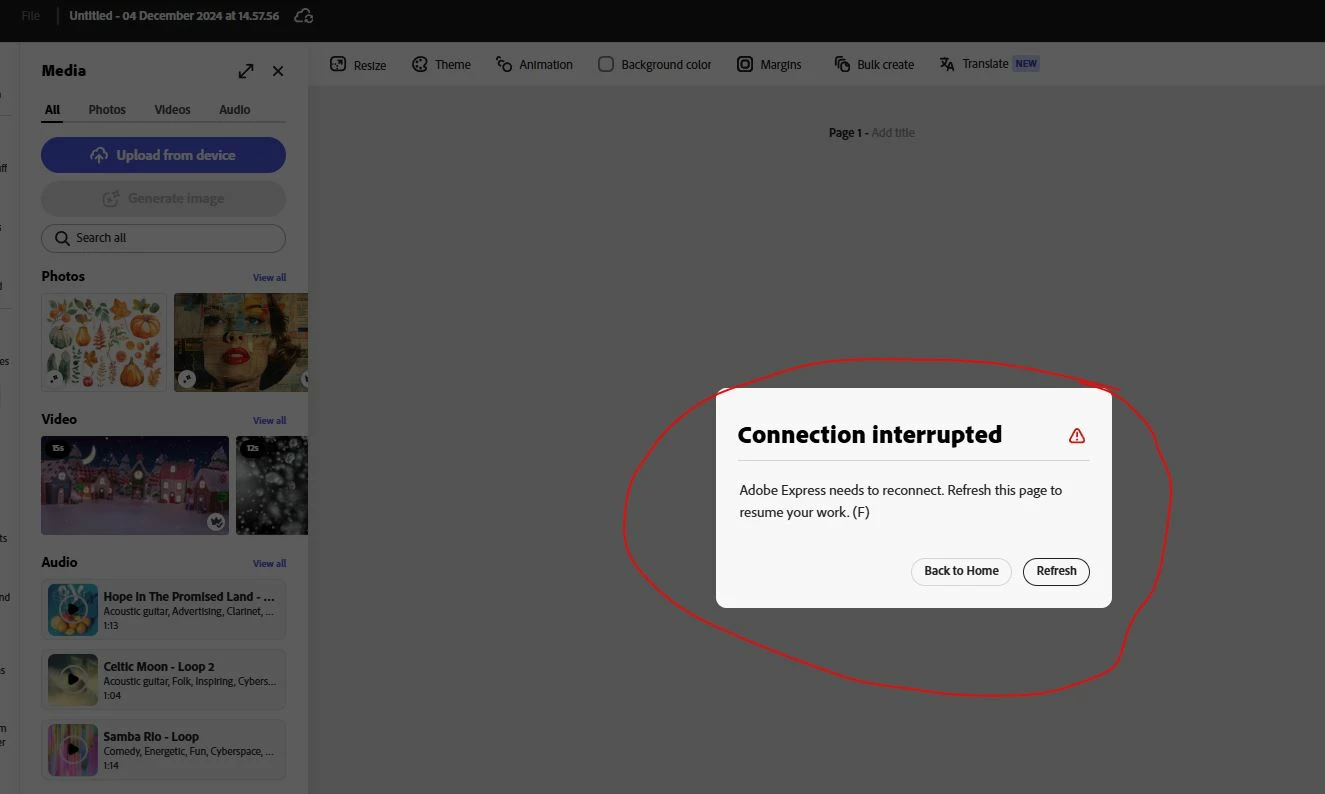Click Add title next to Page 1

pyautogui.click(x=893, y=133)
